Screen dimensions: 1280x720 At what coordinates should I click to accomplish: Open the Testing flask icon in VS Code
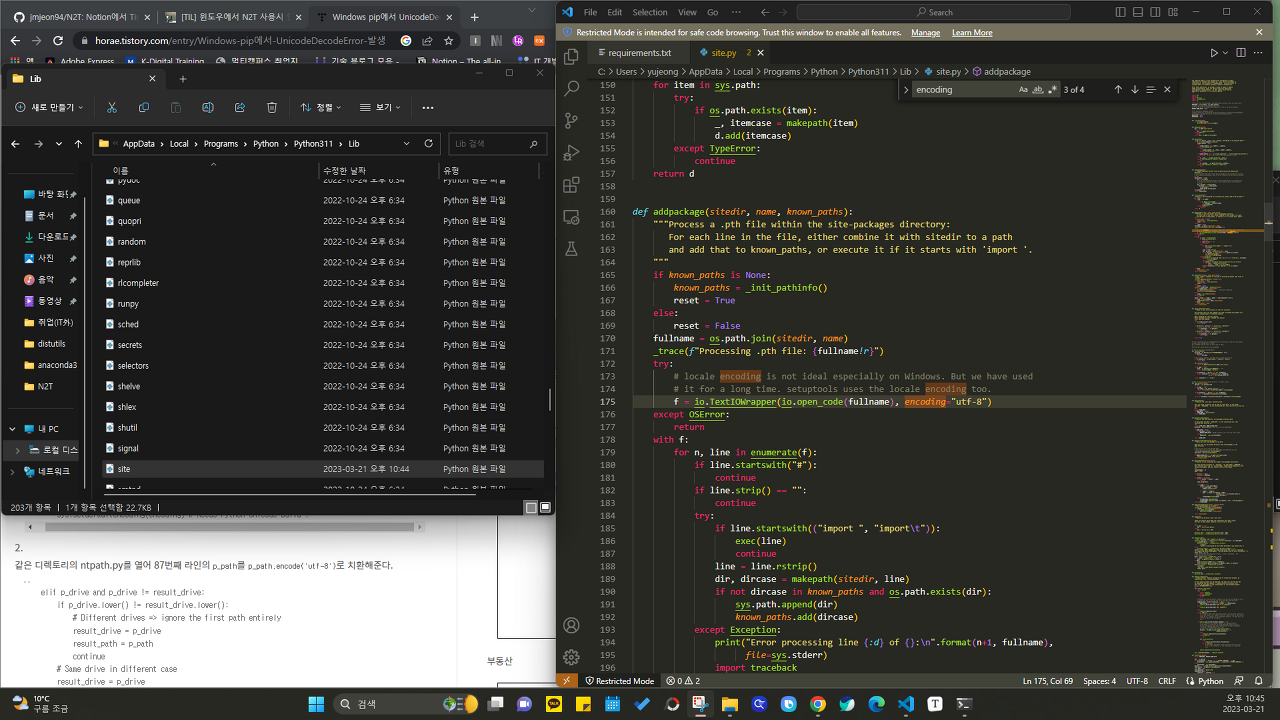pos(571,248)
